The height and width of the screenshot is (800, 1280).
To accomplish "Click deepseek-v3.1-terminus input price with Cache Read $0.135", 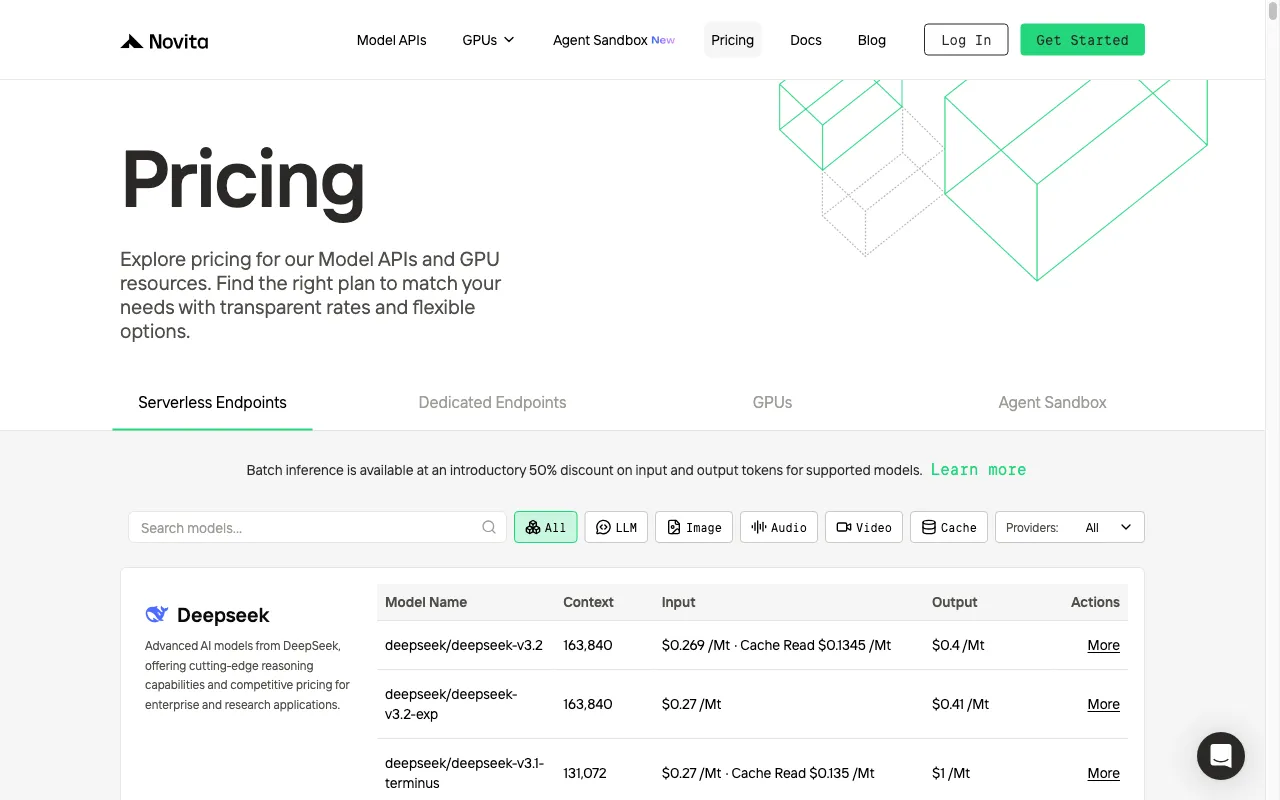I will pos(768,773).
